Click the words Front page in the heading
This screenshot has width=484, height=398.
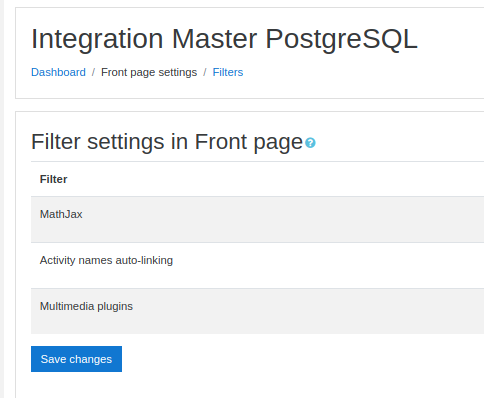click(249, 142)
